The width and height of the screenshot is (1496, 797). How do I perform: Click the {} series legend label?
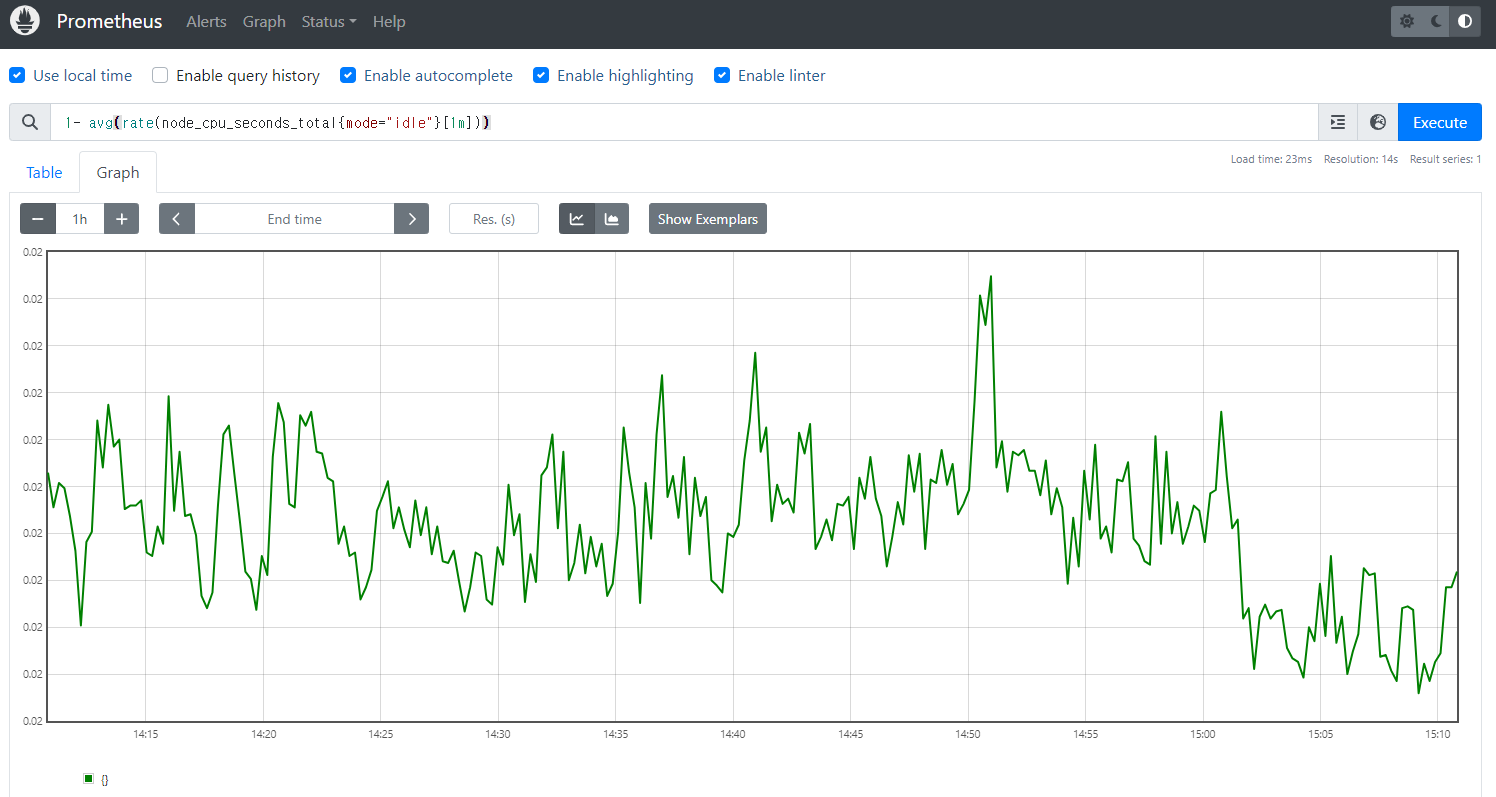coord(104,779)
